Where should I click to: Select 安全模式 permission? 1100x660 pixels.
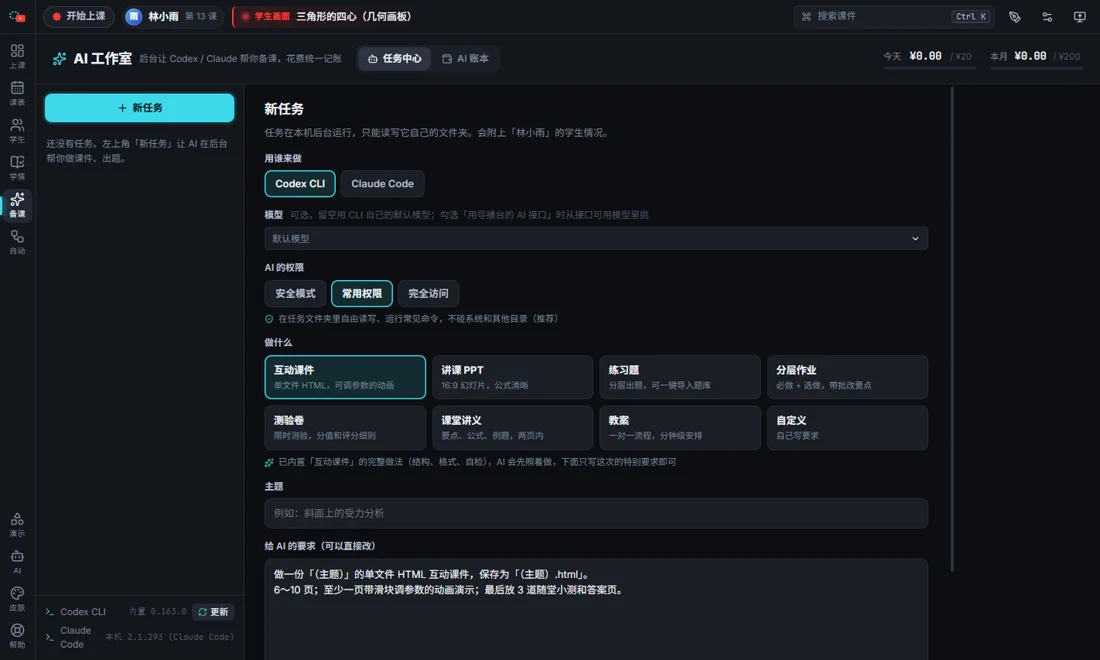click(295, 293)
